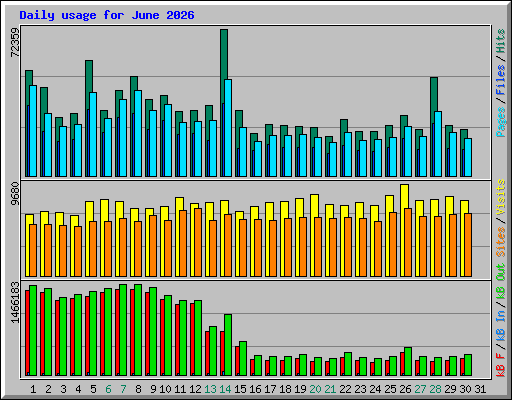Click the 72359 hits axis value
The height and width of the screenshot is (400, 512).
point(15,42)
